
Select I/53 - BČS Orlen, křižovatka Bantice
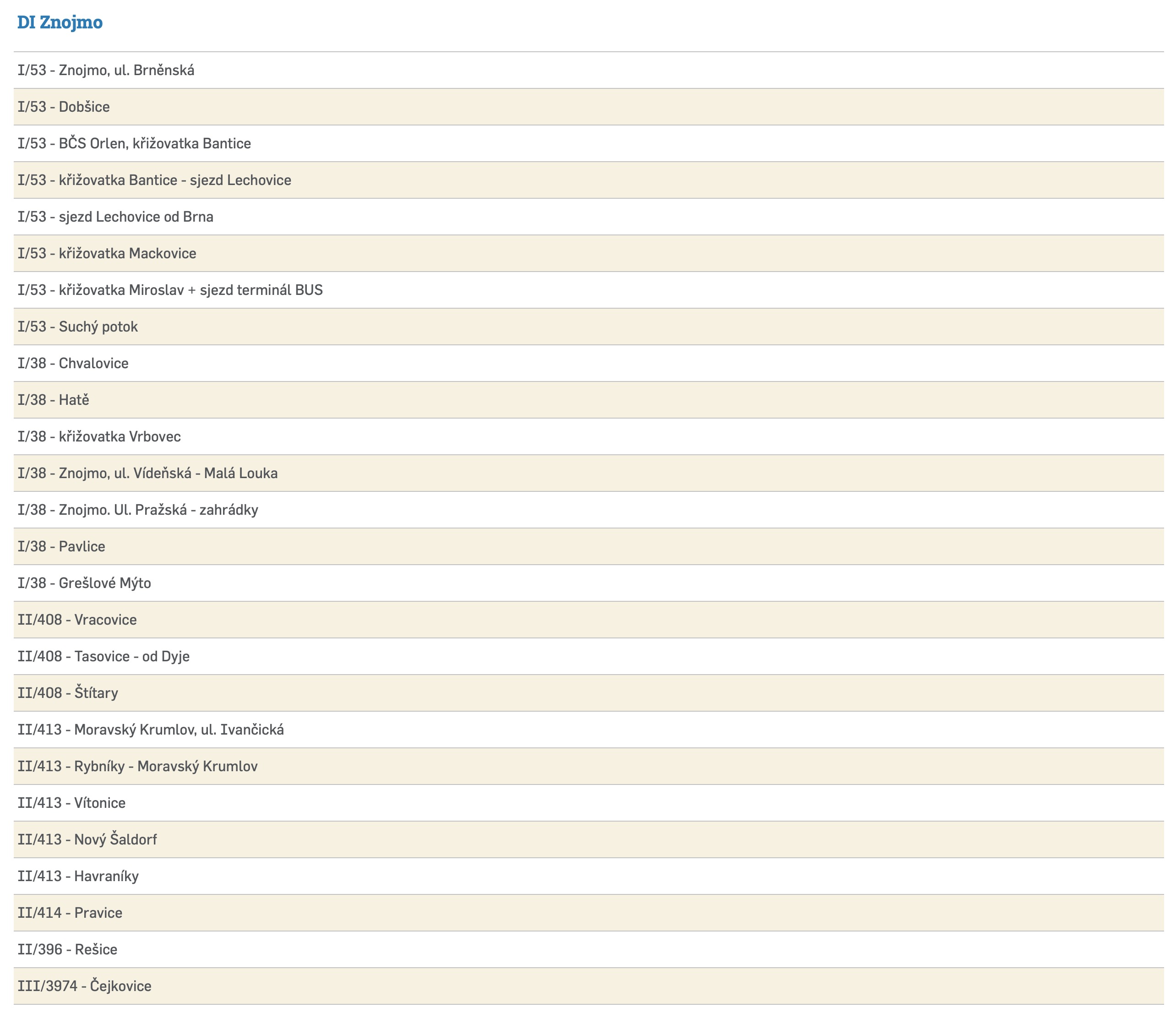point(134,143)
